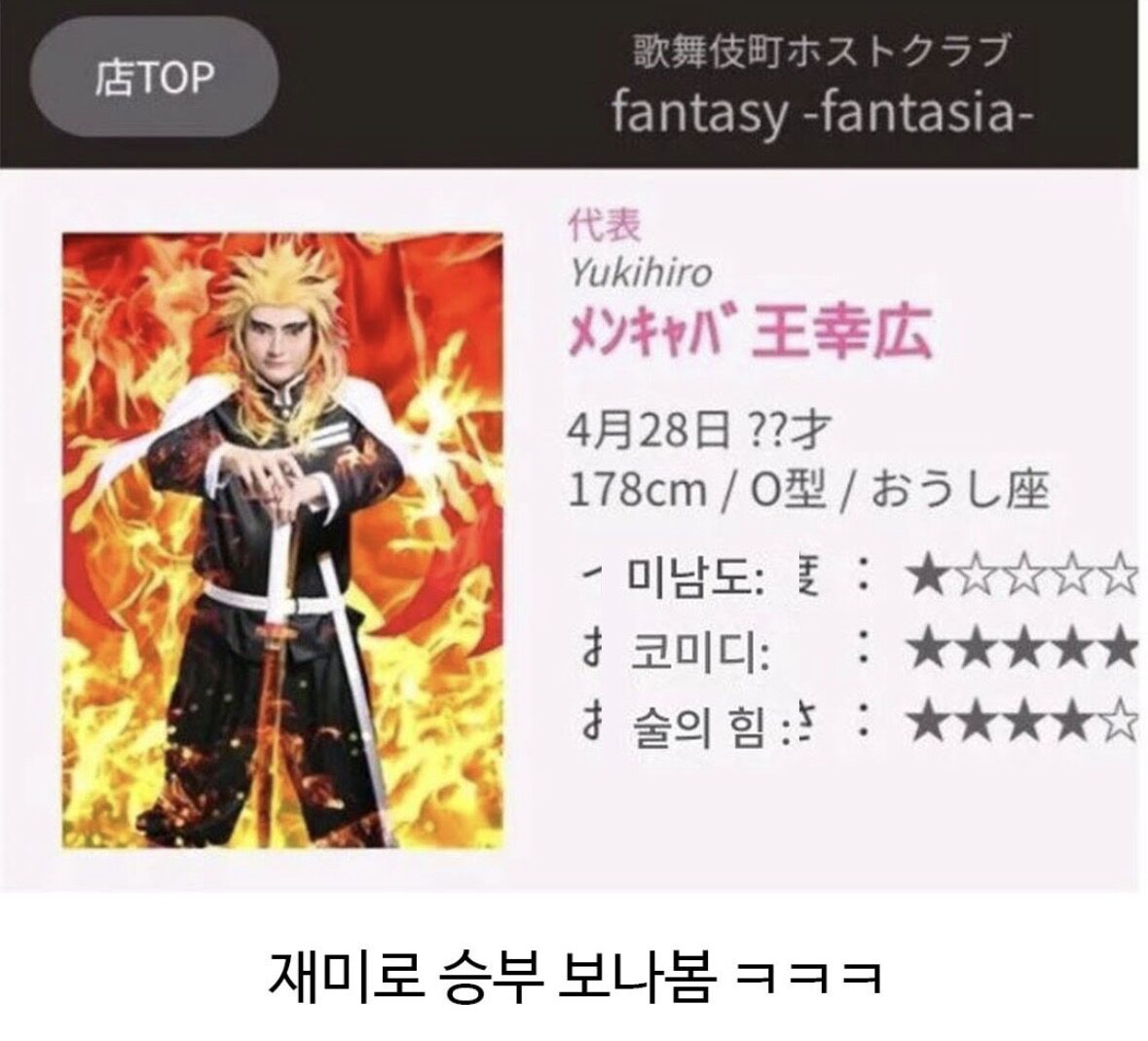Screen dimensions: 1148x1041
Task: Open the メンキャバ王幸広 host name heading
Action: 751,333
